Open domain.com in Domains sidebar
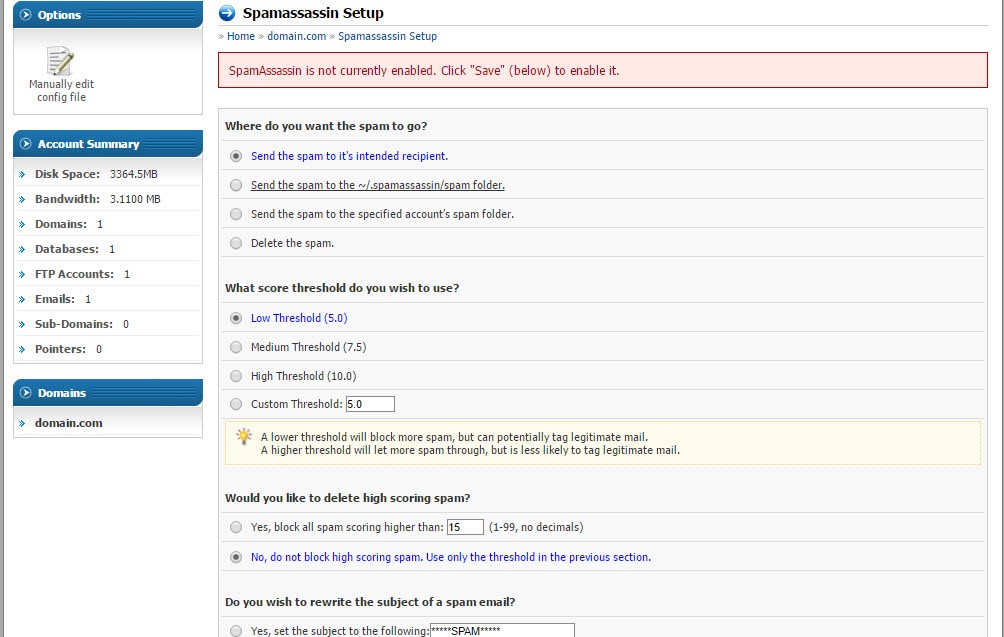This screenshot has width=1004, height=637. [69, 423]
